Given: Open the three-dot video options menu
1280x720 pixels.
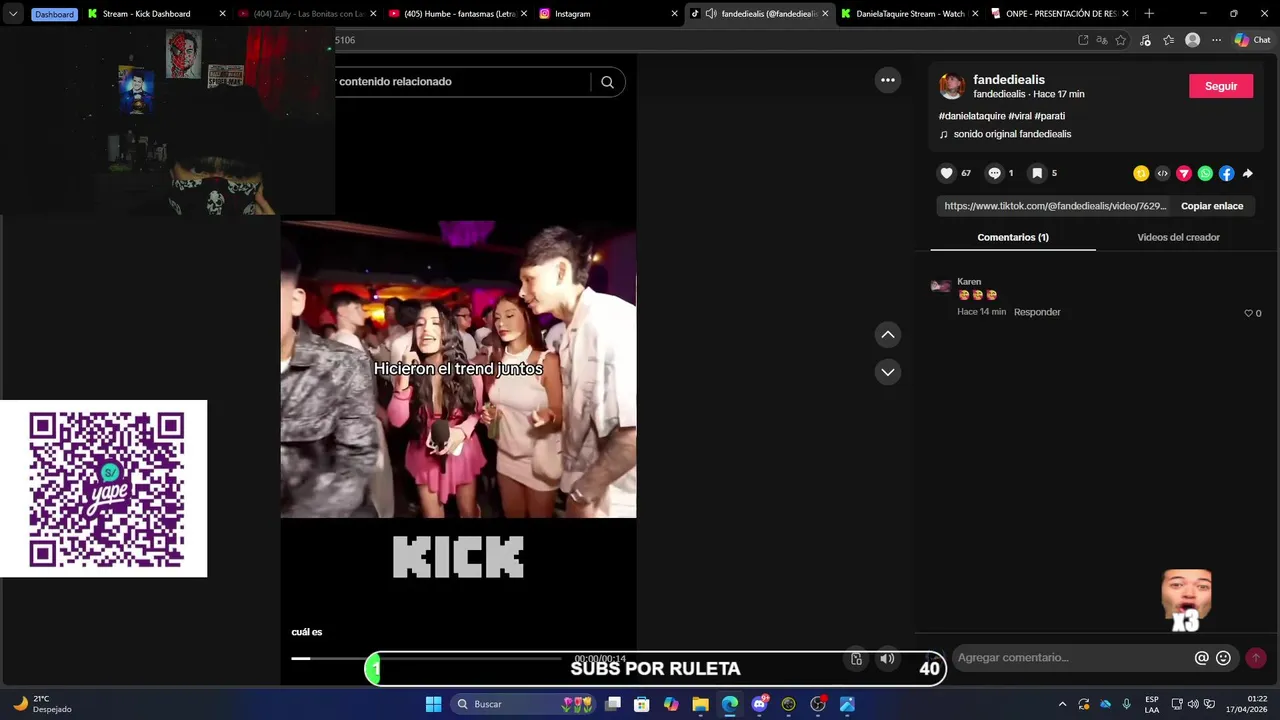Looking at the screenshot, I should [x=887, y=80].
